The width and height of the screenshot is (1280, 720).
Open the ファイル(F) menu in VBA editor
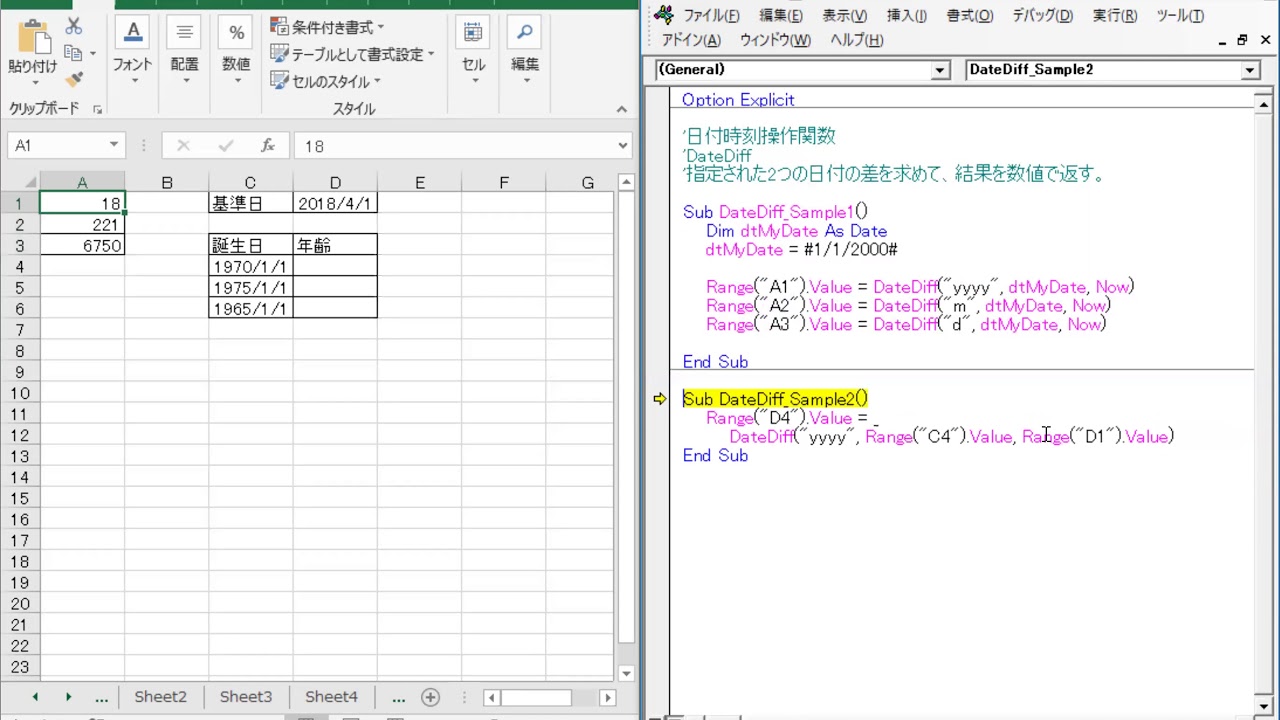(711, 16)
